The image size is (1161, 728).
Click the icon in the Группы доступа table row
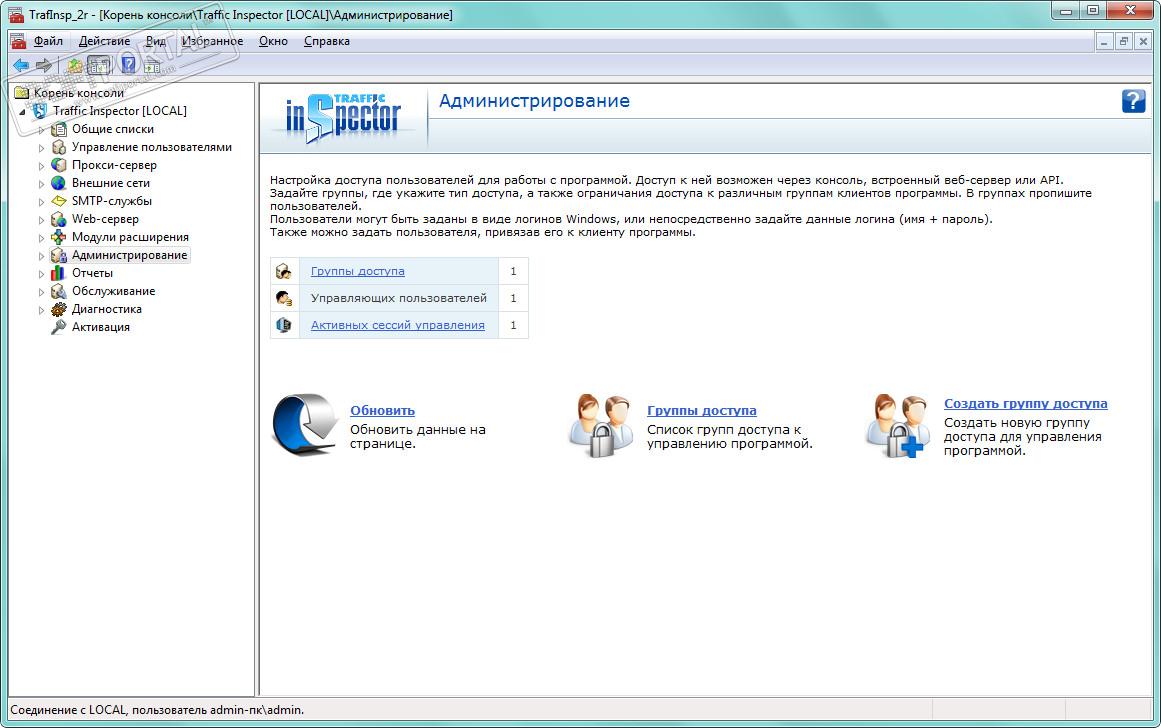(x=284, y=271)
